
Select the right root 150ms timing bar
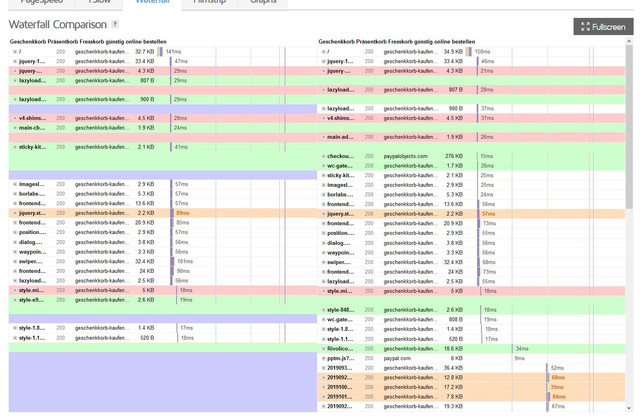pos(469,52)
